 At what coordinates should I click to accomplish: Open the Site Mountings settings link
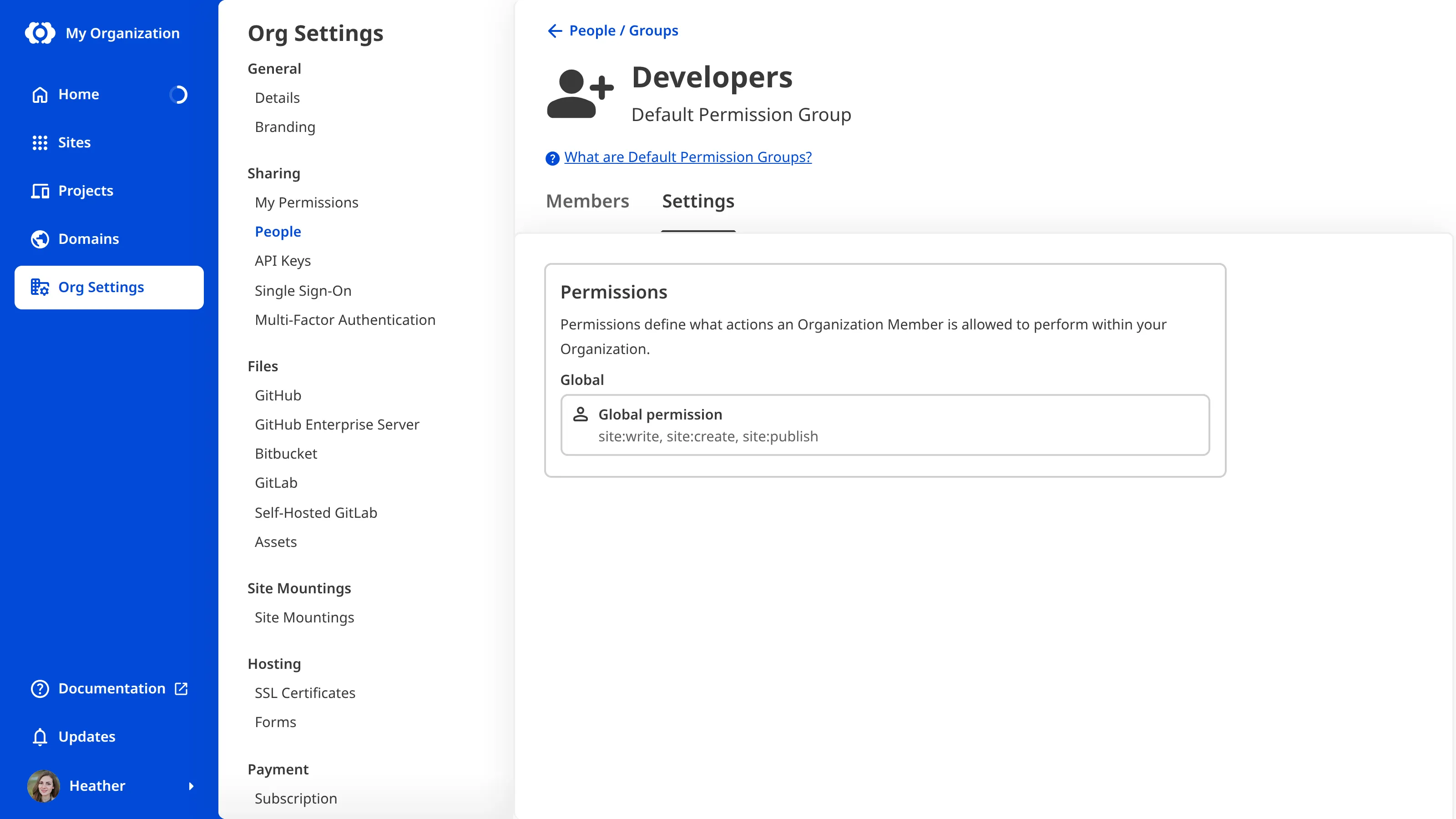click(304, 617)
